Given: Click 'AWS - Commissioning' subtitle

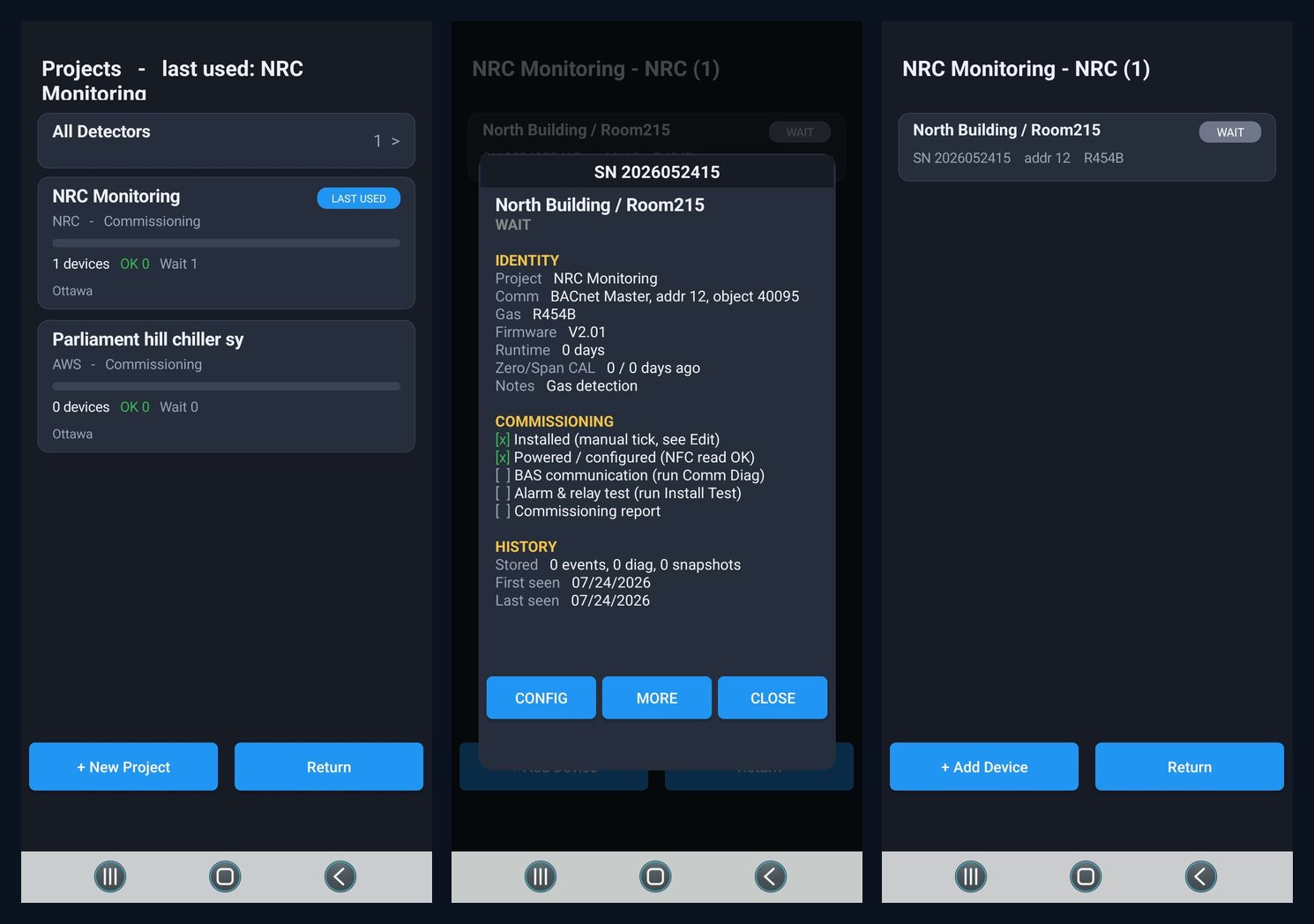Looking at the screenshot, I should coord(127,364).
